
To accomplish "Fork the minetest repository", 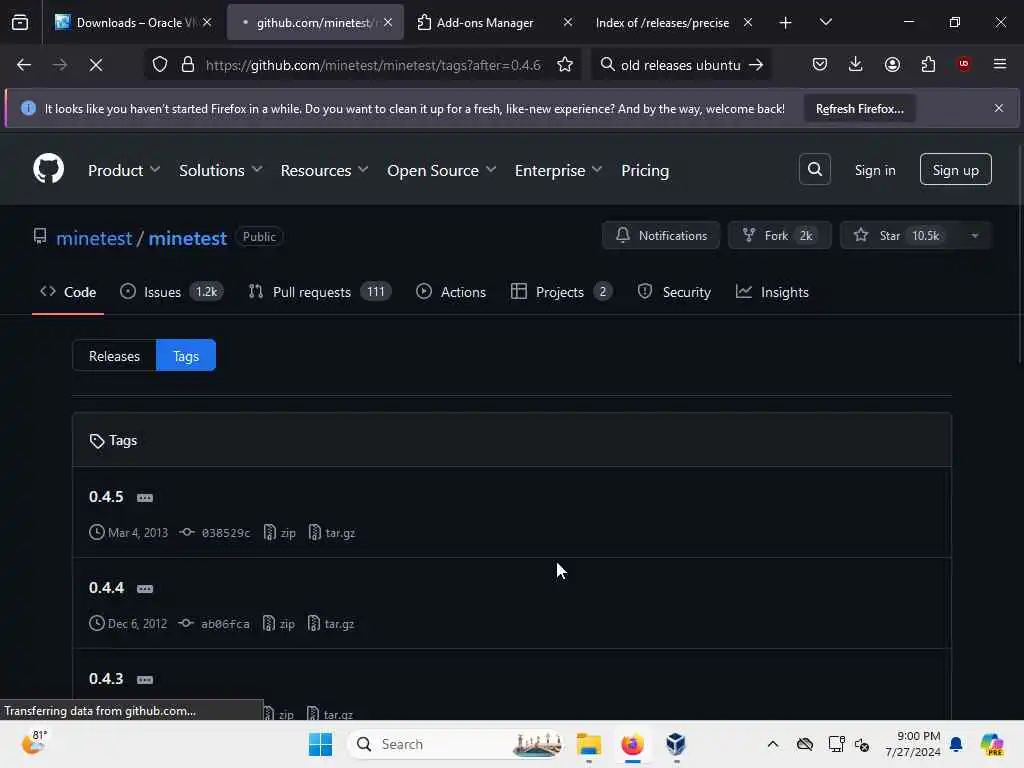I will pyautogui.click(x=779, y=236).
